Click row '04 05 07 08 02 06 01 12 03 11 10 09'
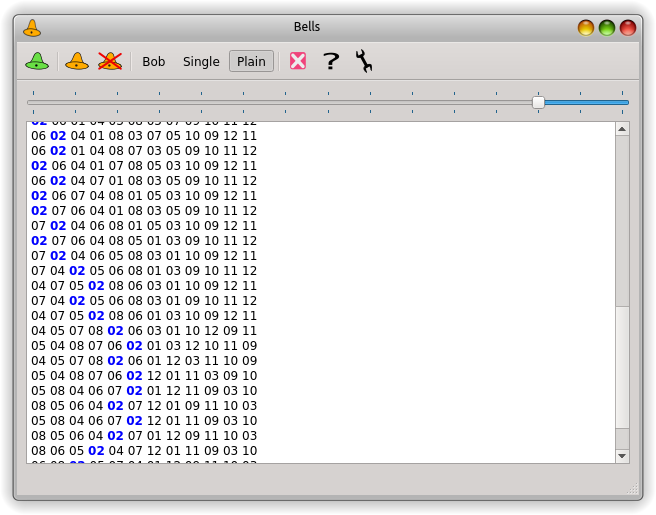 click(144, 361)
